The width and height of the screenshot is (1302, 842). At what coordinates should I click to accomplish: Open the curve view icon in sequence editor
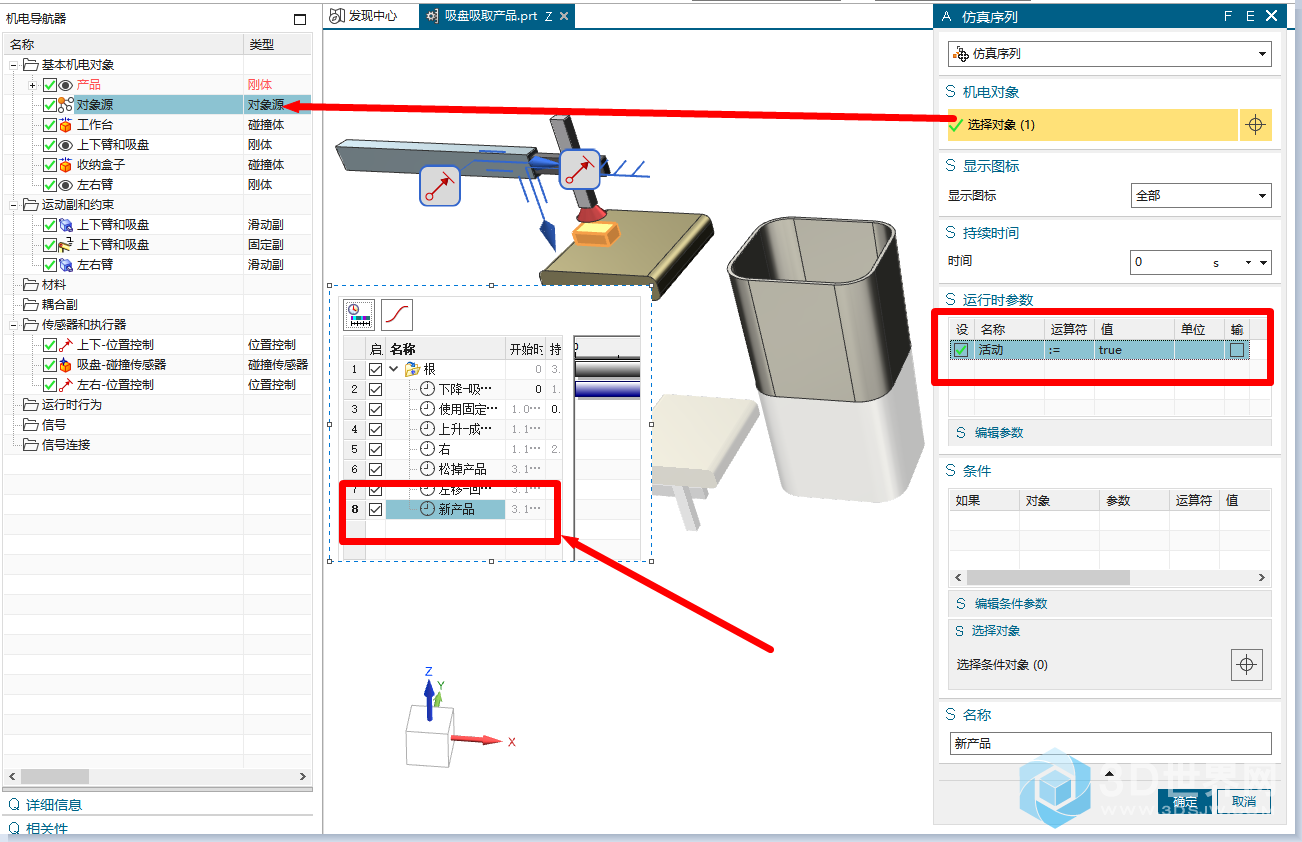pos(397,315)
